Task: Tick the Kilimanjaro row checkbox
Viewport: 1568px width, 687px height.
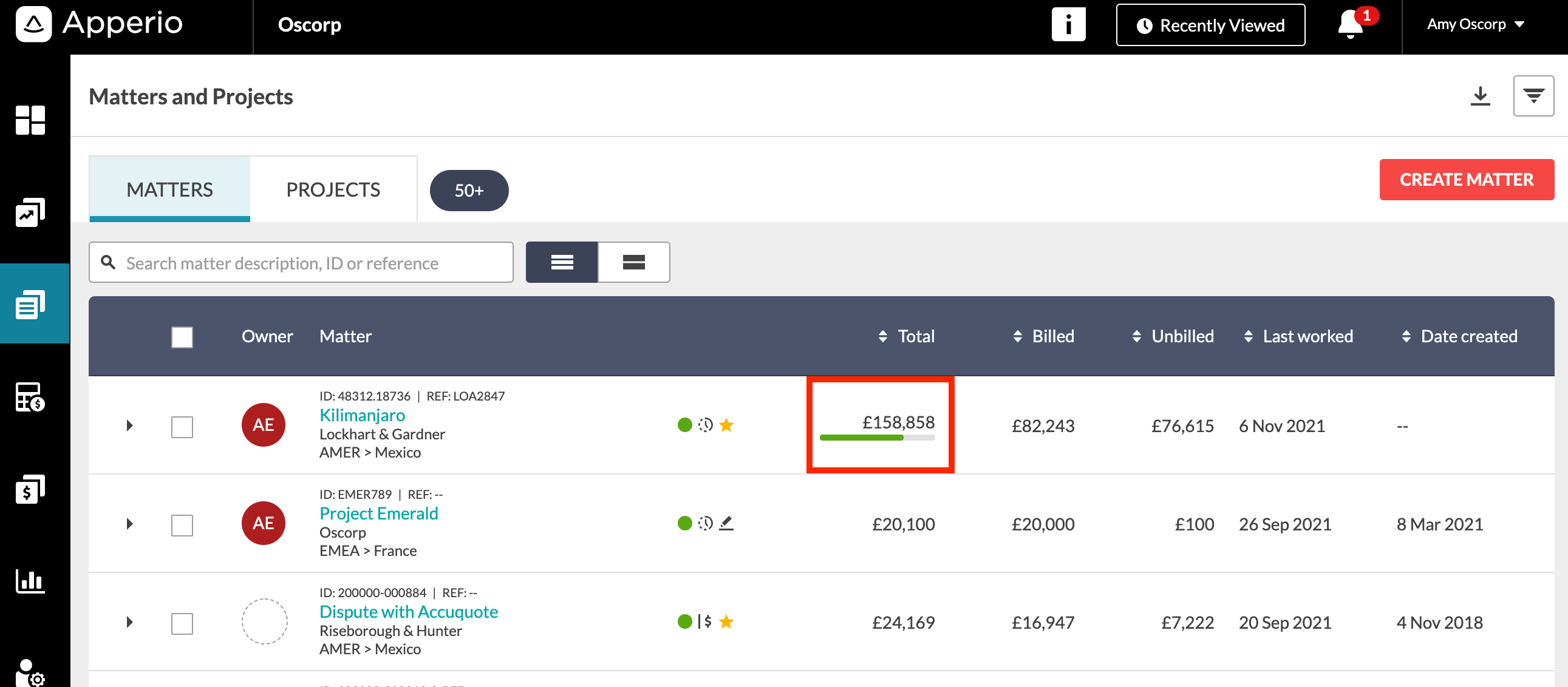Action: pos(182,427)
